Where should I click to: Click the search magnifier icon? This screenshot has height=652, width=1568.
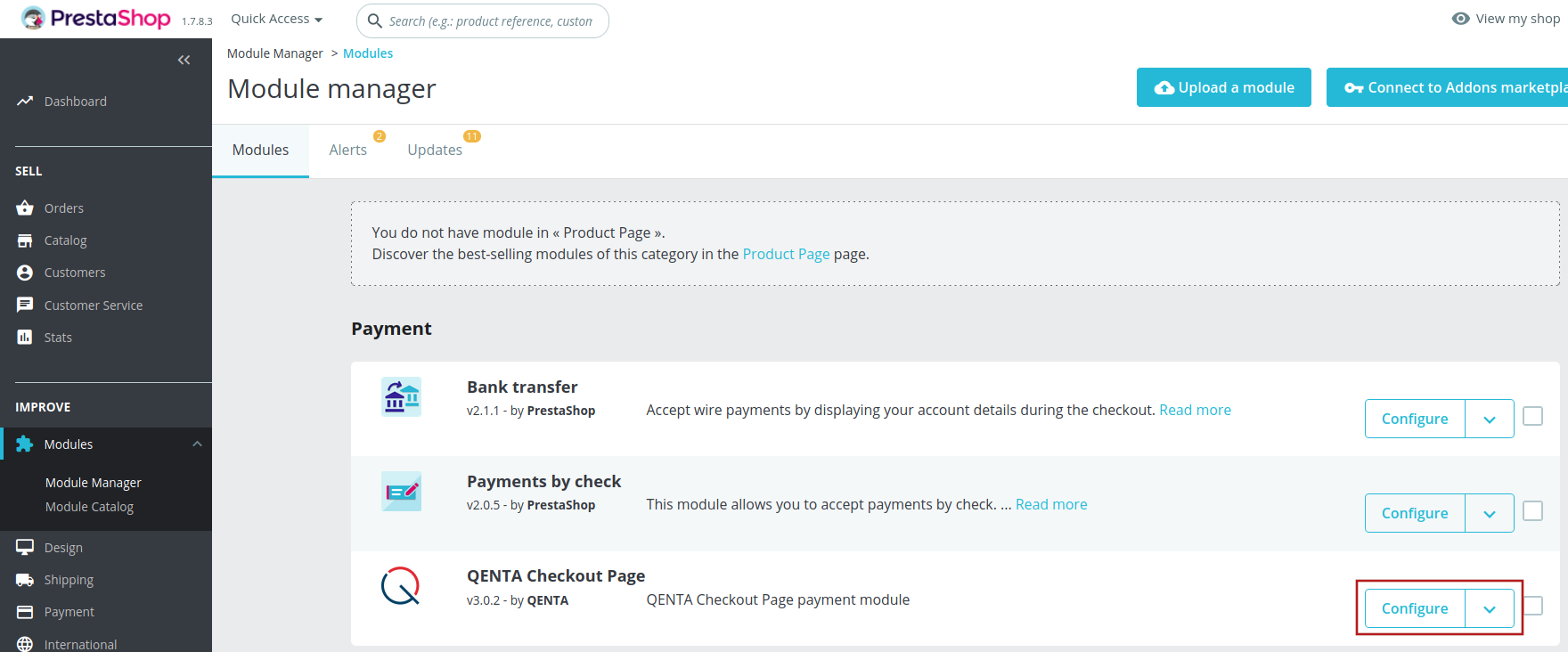tap(375, 20)
